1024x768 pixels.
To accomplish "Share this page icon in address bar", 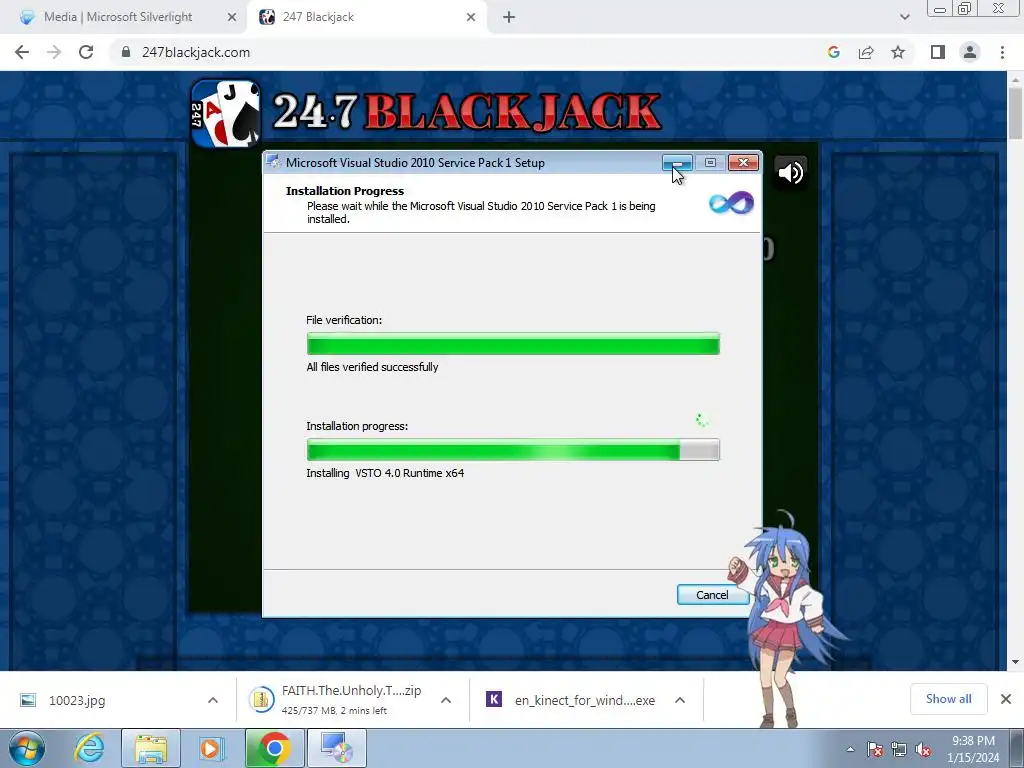I will tap(866, 52).
